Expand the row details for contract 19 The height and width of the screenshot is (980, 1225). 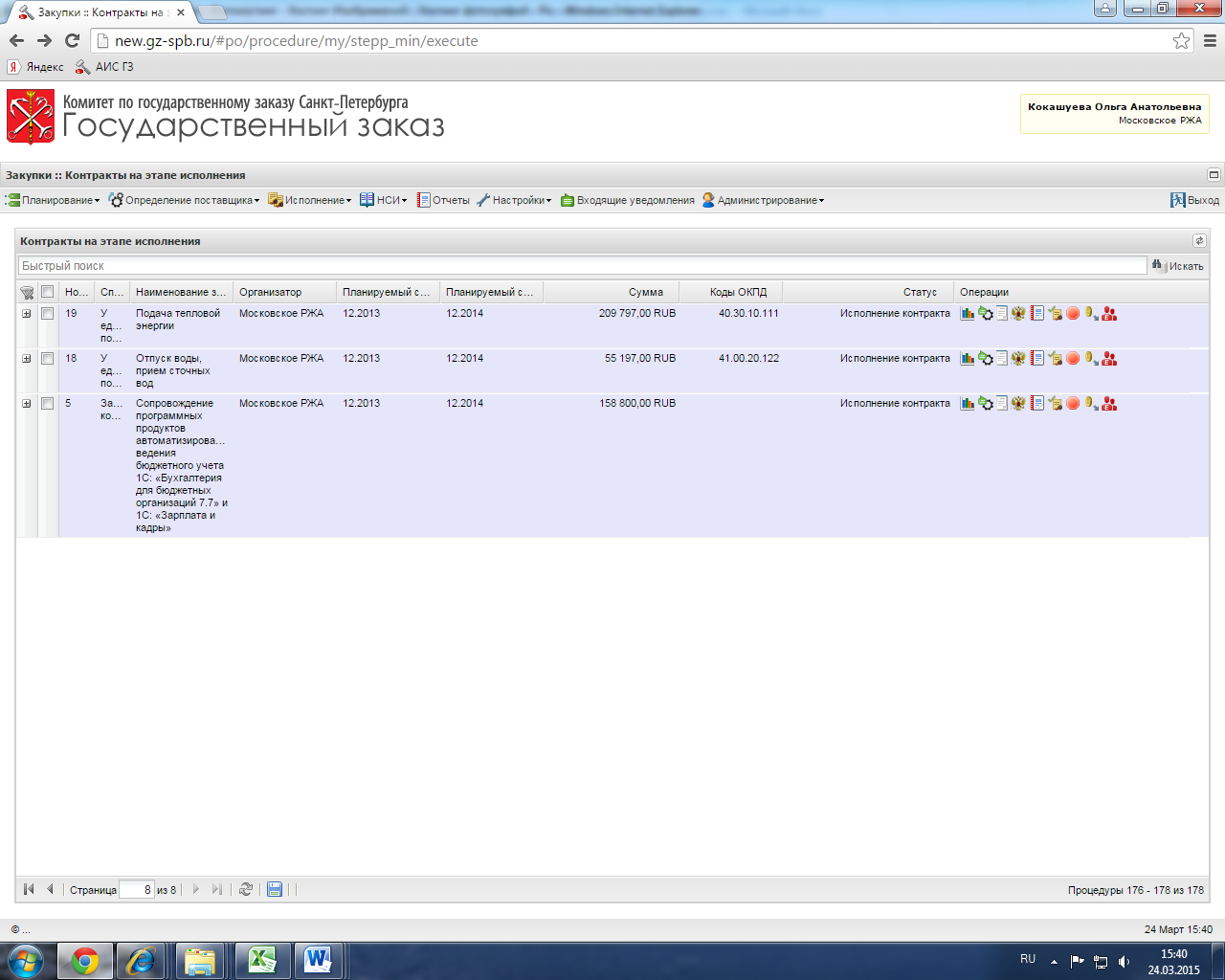tap(27, 314)
